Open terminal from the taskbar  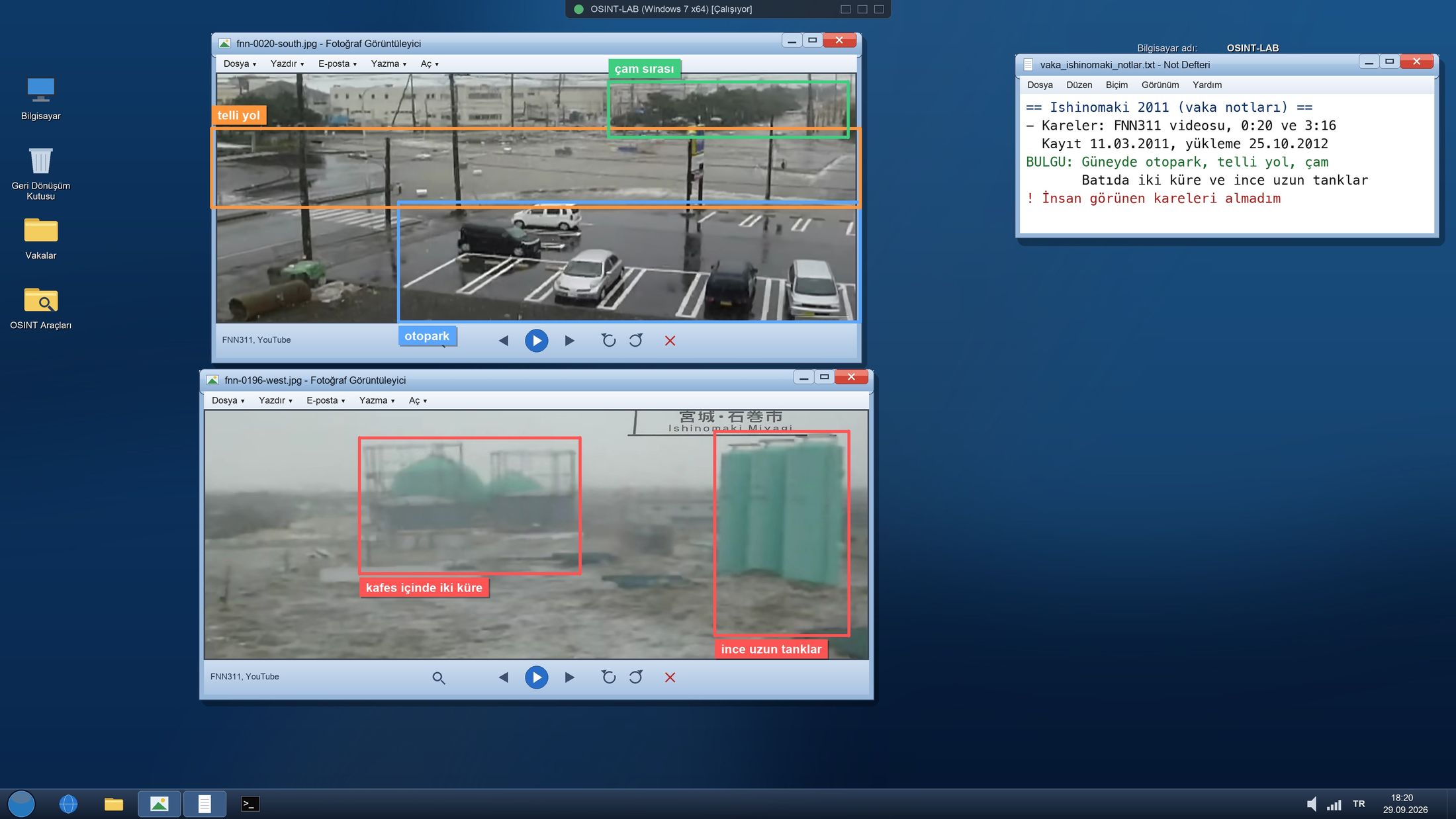tap(250, 804)
